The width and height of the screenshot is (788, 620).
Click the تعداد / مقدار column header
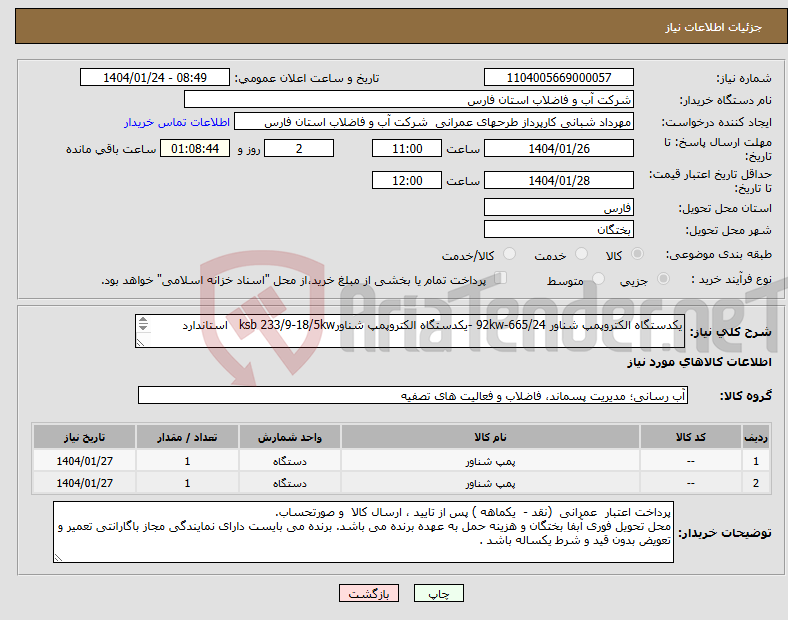[187, 437]
